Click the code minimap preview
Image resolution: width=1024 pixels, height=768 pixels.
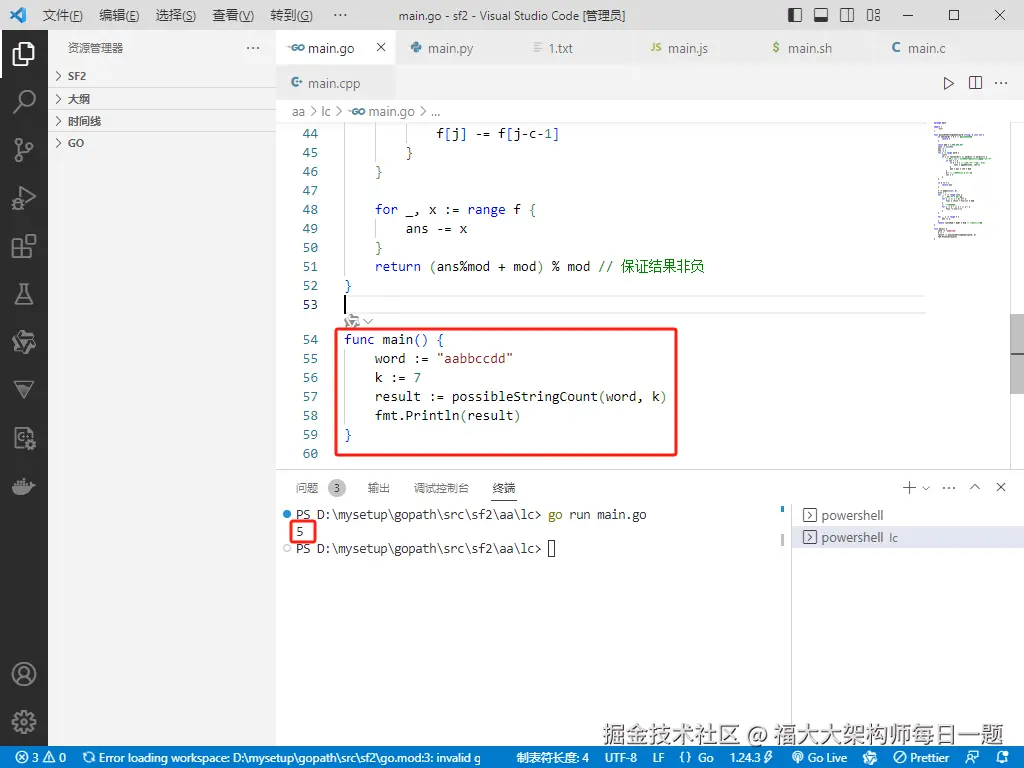[963, 180]
